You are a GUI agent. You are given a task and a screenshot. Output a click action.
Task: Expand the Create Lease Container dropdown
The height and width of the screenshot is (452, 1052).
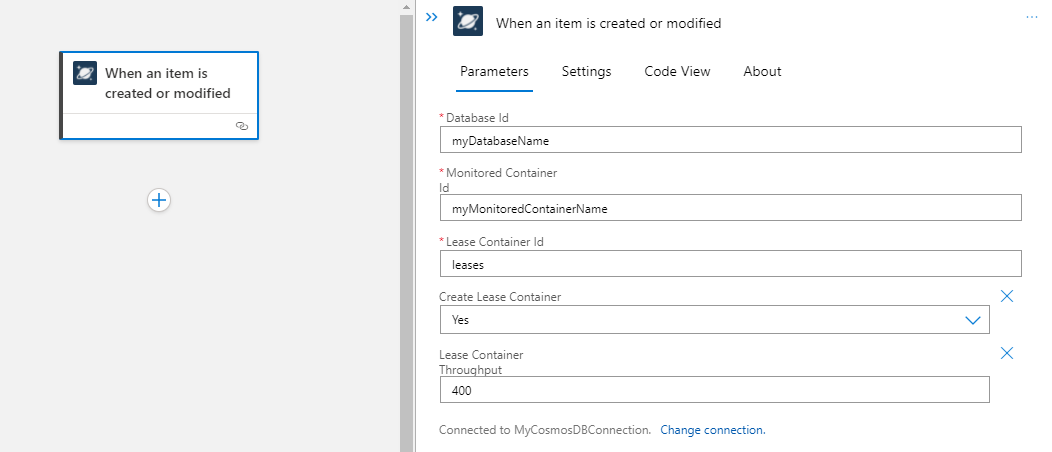coord(972,320)
